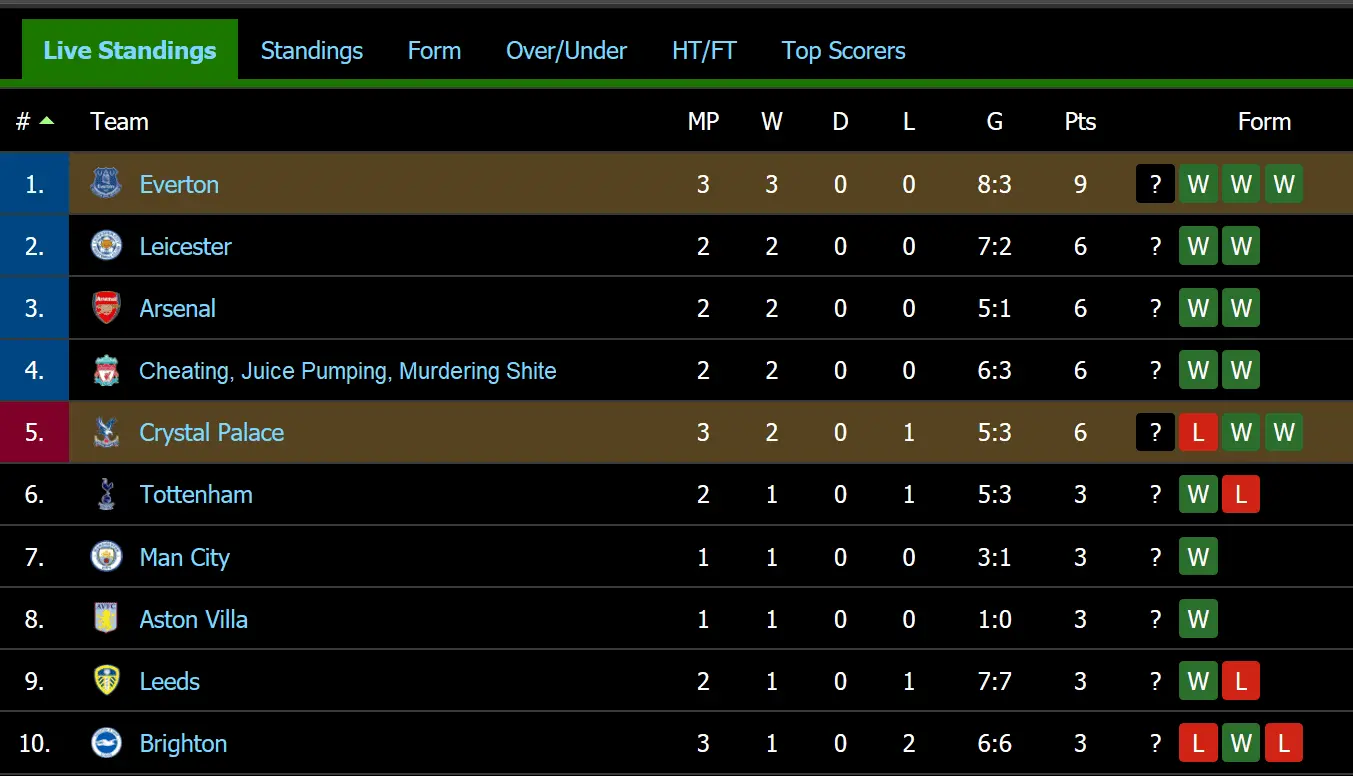Switch to the Standings tab
The image size is (1353, 776).
tap(311, 51)
